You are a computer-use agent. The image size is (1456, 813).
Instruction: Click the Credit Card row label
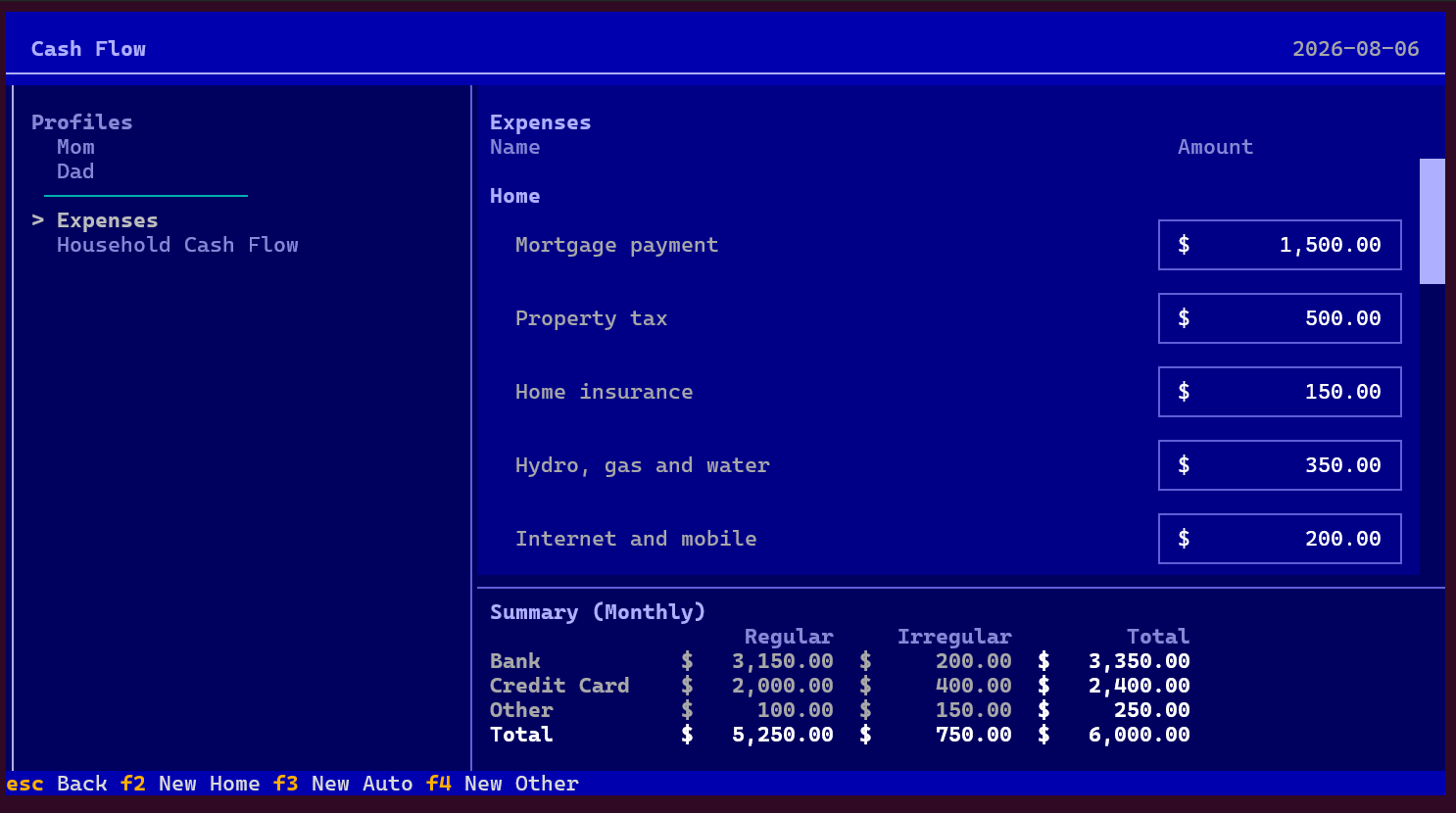point(559,686)
